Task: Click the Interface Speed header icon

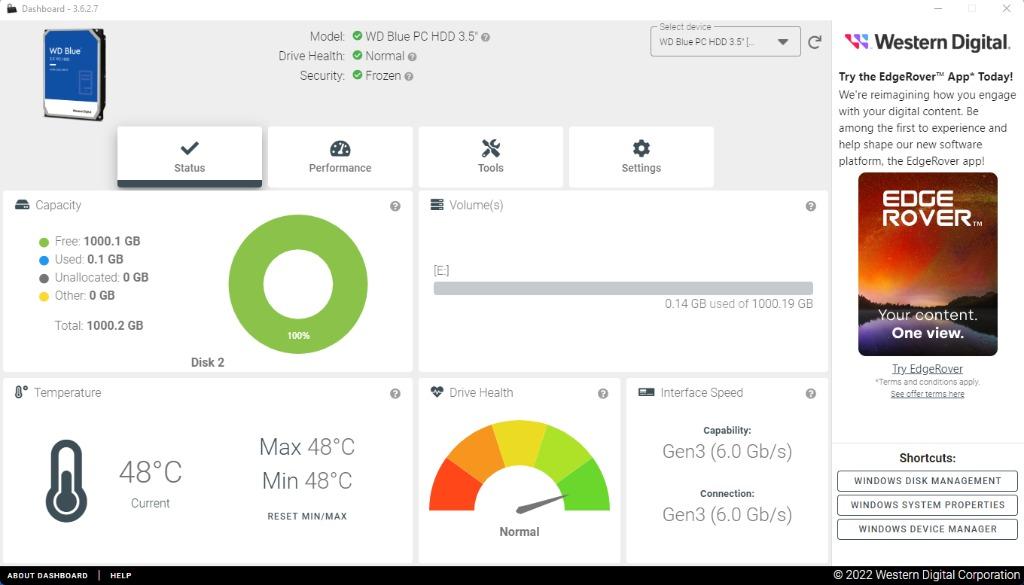Action: point(646,392)
